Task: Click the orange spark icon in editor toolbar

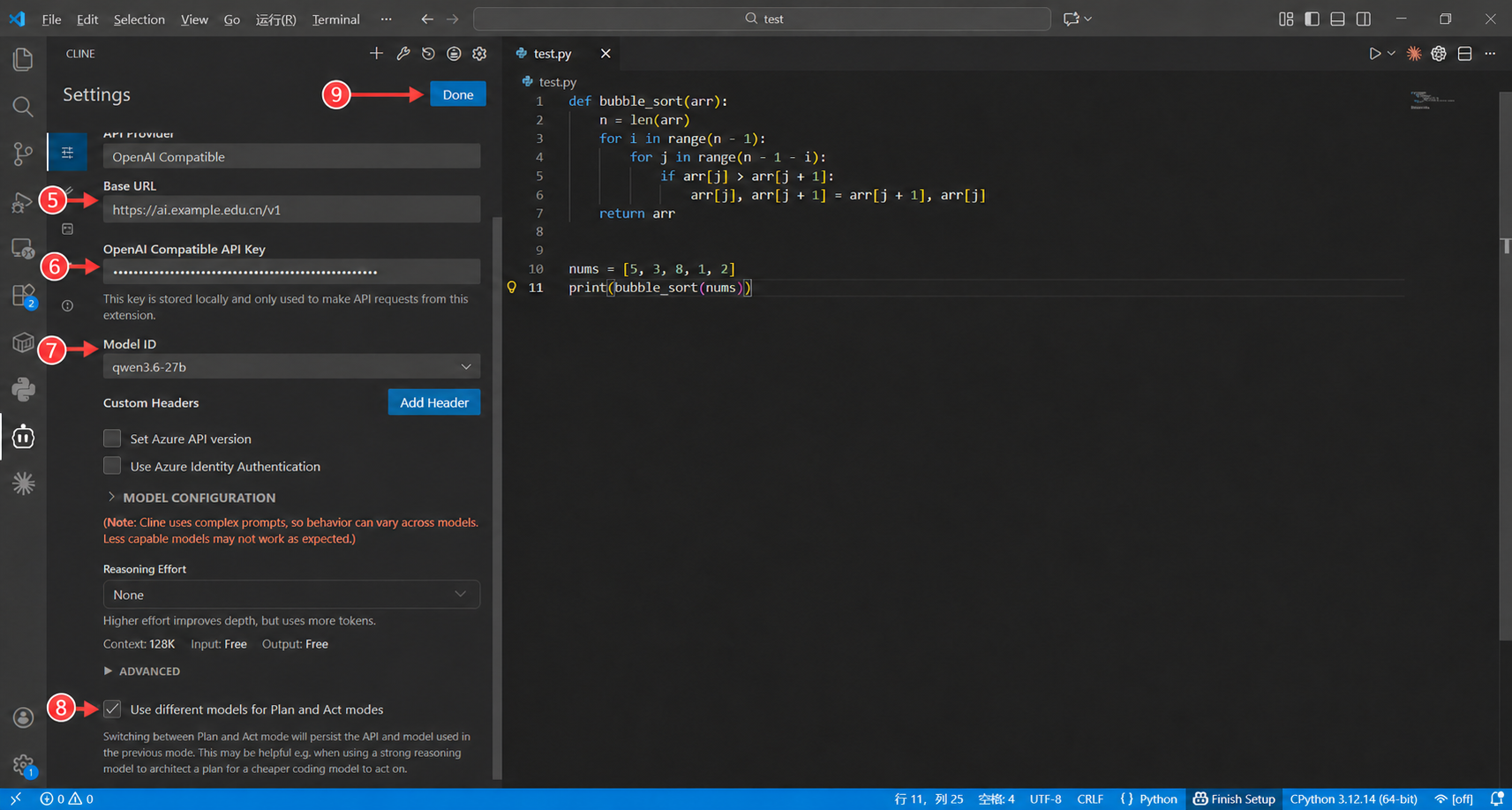Action: 1414,54
